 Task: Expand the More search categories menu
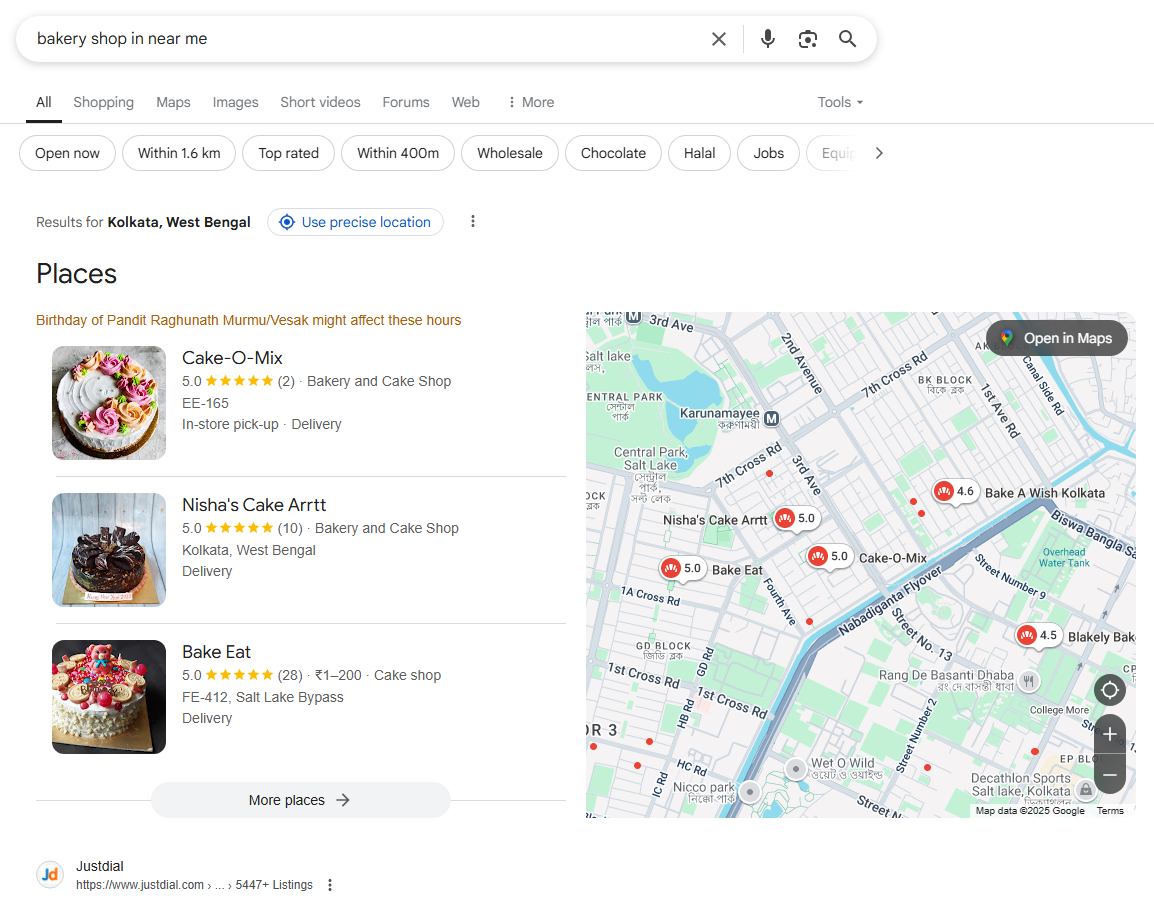coord(531,102)
